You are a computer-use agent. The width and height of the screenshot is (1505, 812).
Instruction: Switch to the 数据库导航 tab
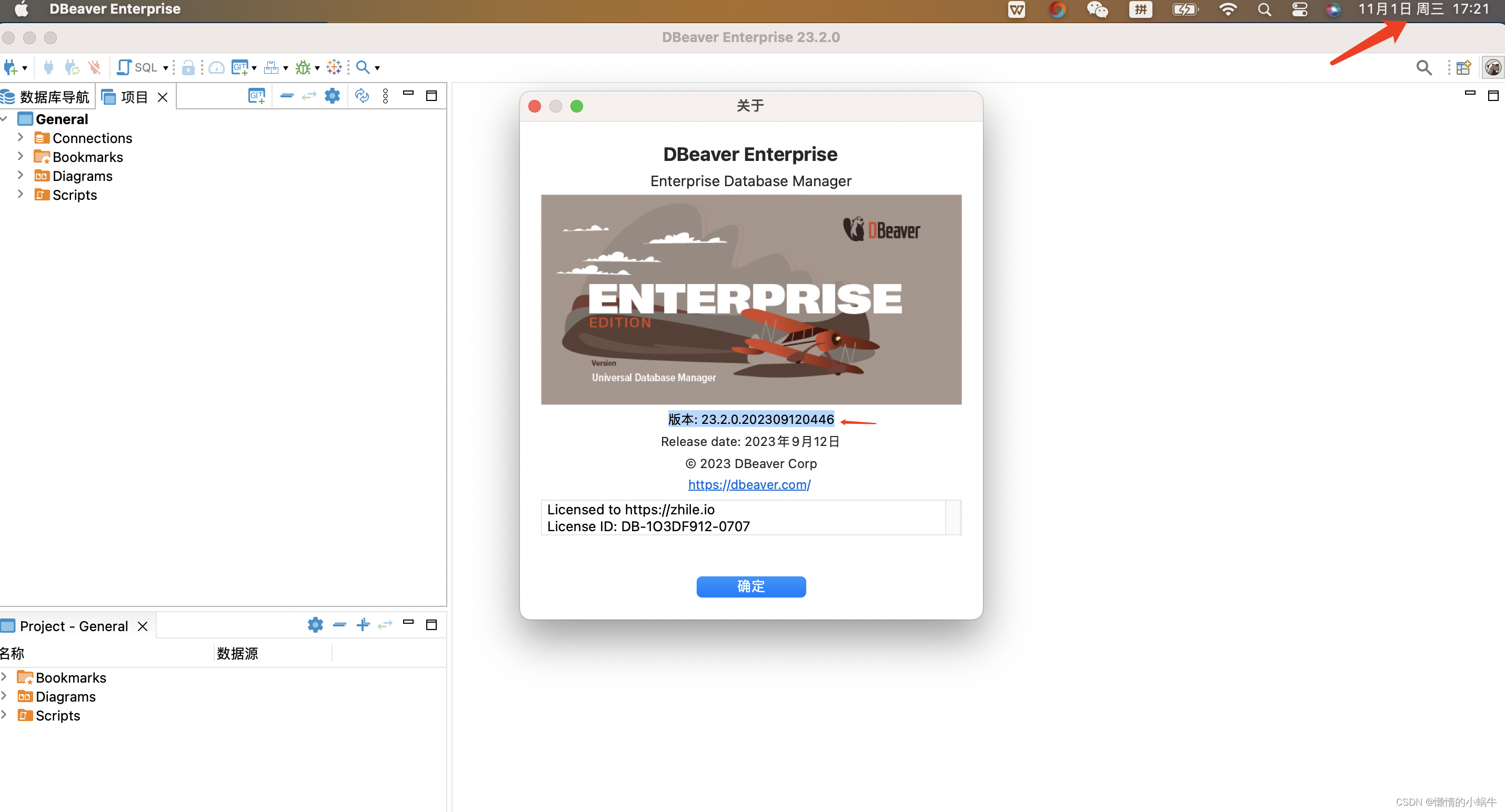(47, 97)
